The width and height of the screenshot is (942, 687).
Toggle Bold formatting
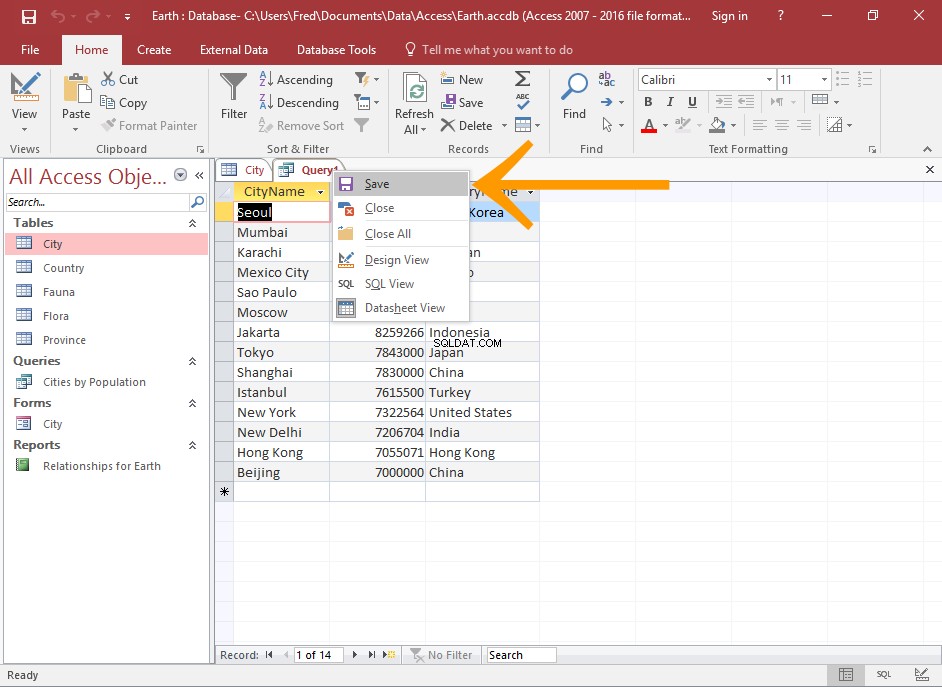[648, 101]
